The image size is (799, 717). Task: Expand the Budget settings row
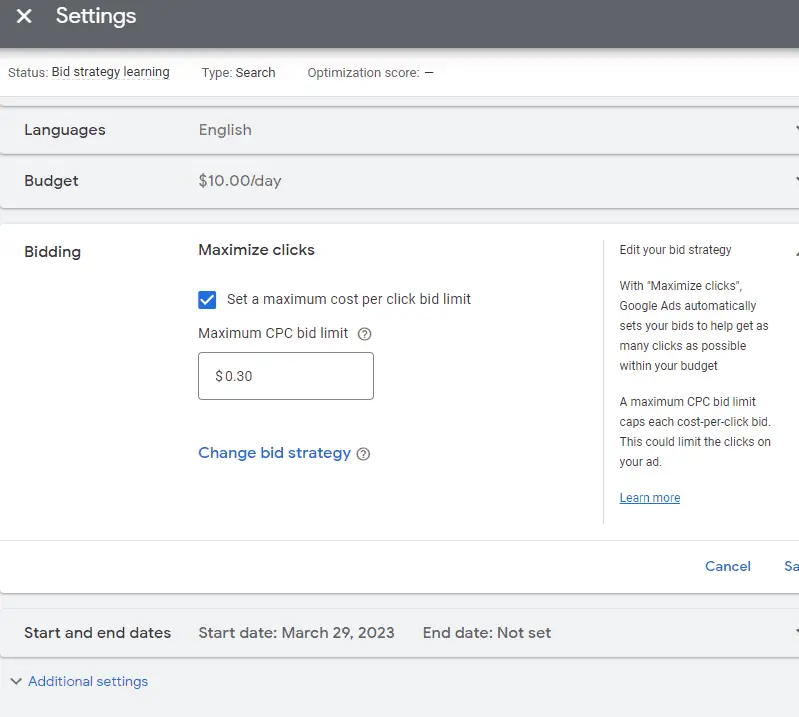(795, 181)
